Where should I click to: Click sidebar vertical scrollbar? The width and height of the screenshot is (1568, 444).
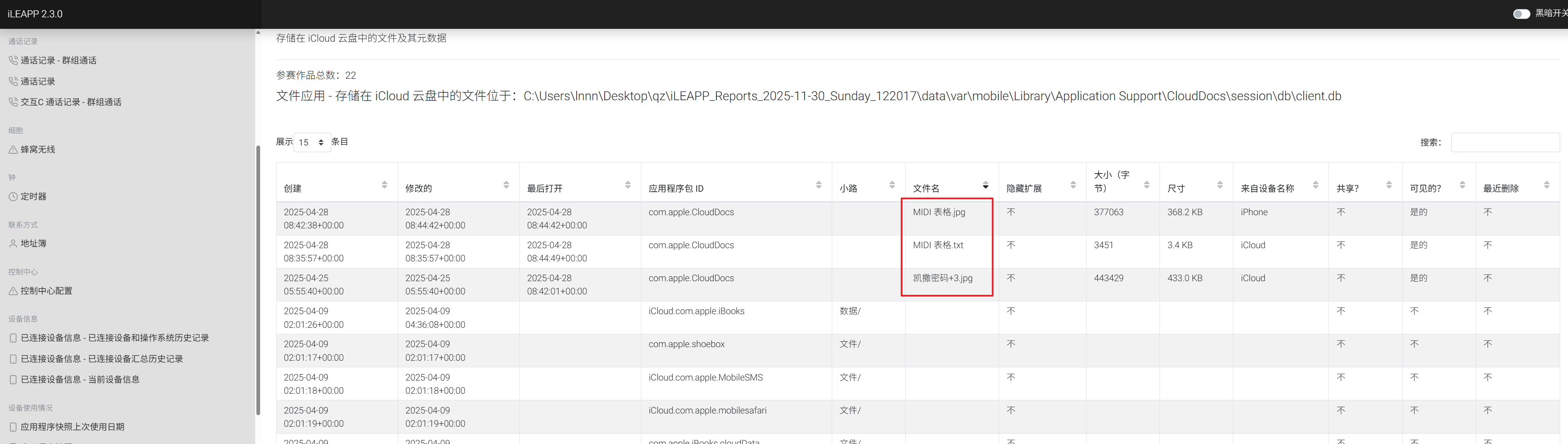[258, 280]
